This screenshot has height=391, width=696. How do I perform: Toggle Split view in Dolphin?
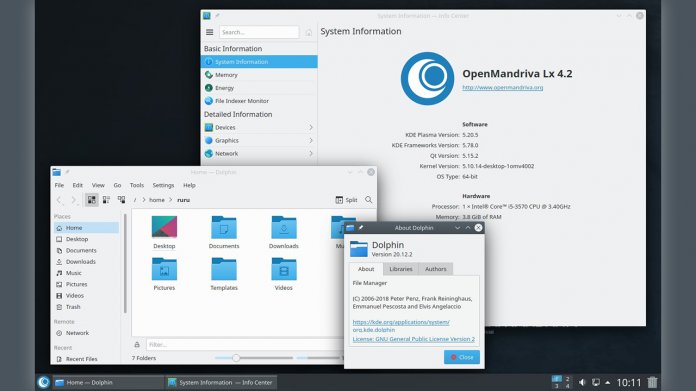coord(346,200)
